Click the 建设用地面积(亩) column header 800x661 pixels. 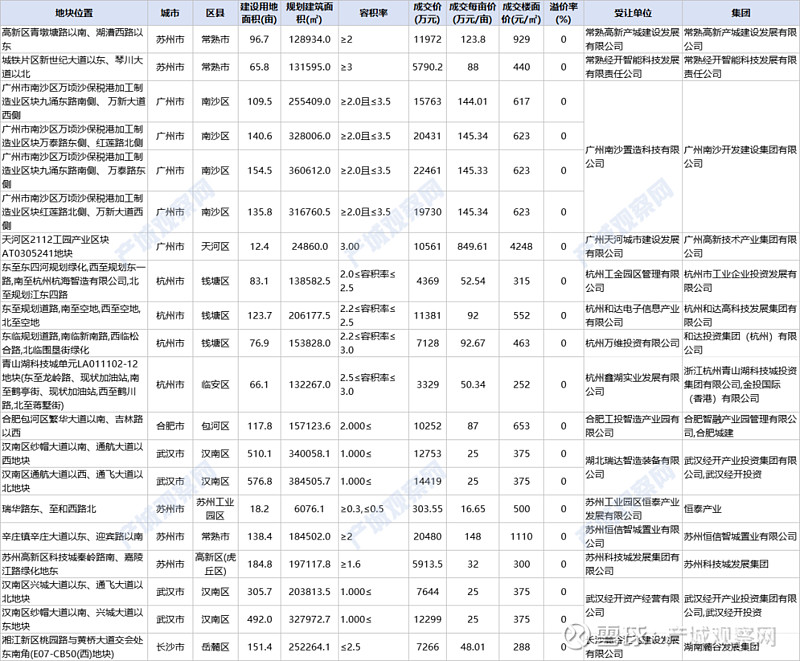click(259, 13)
